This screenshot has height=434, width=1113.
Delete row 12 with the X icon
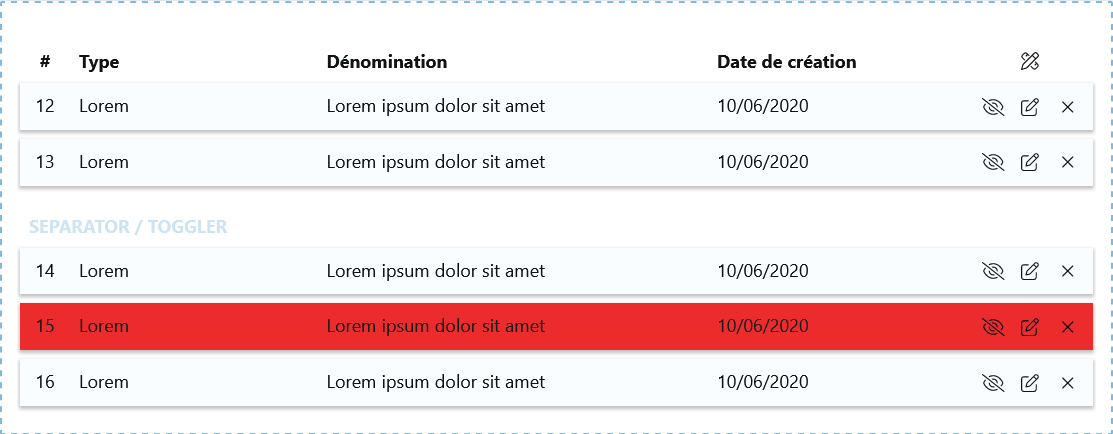(1067, 107)
